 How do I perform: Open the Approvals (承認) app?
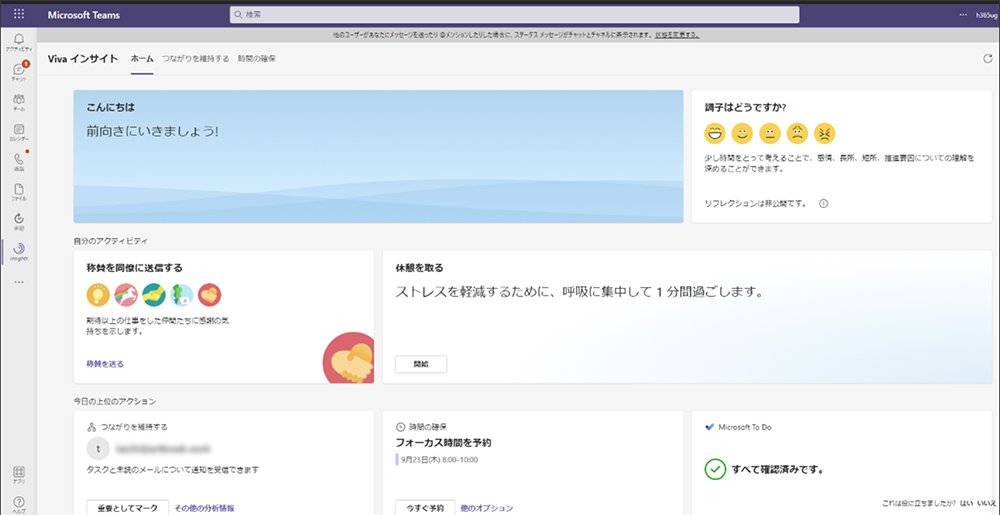point(18,221)
